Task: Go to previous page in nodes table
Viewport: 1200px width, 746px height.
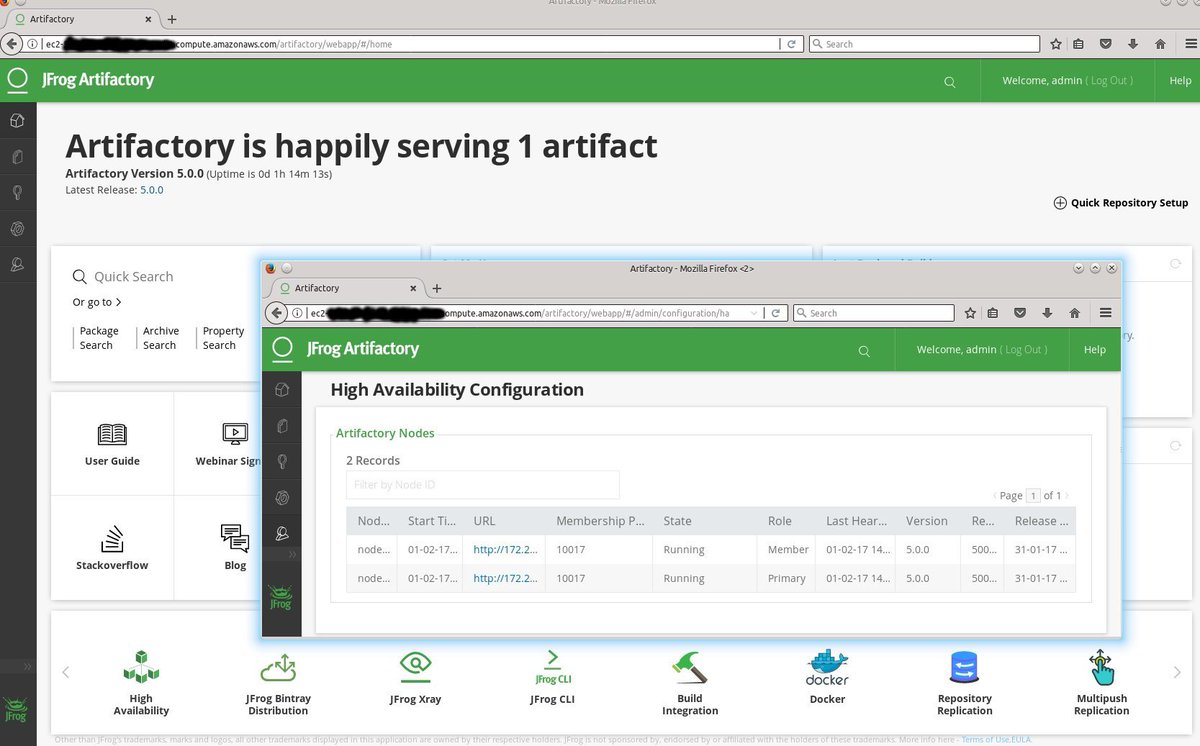Action: [994, 496]
